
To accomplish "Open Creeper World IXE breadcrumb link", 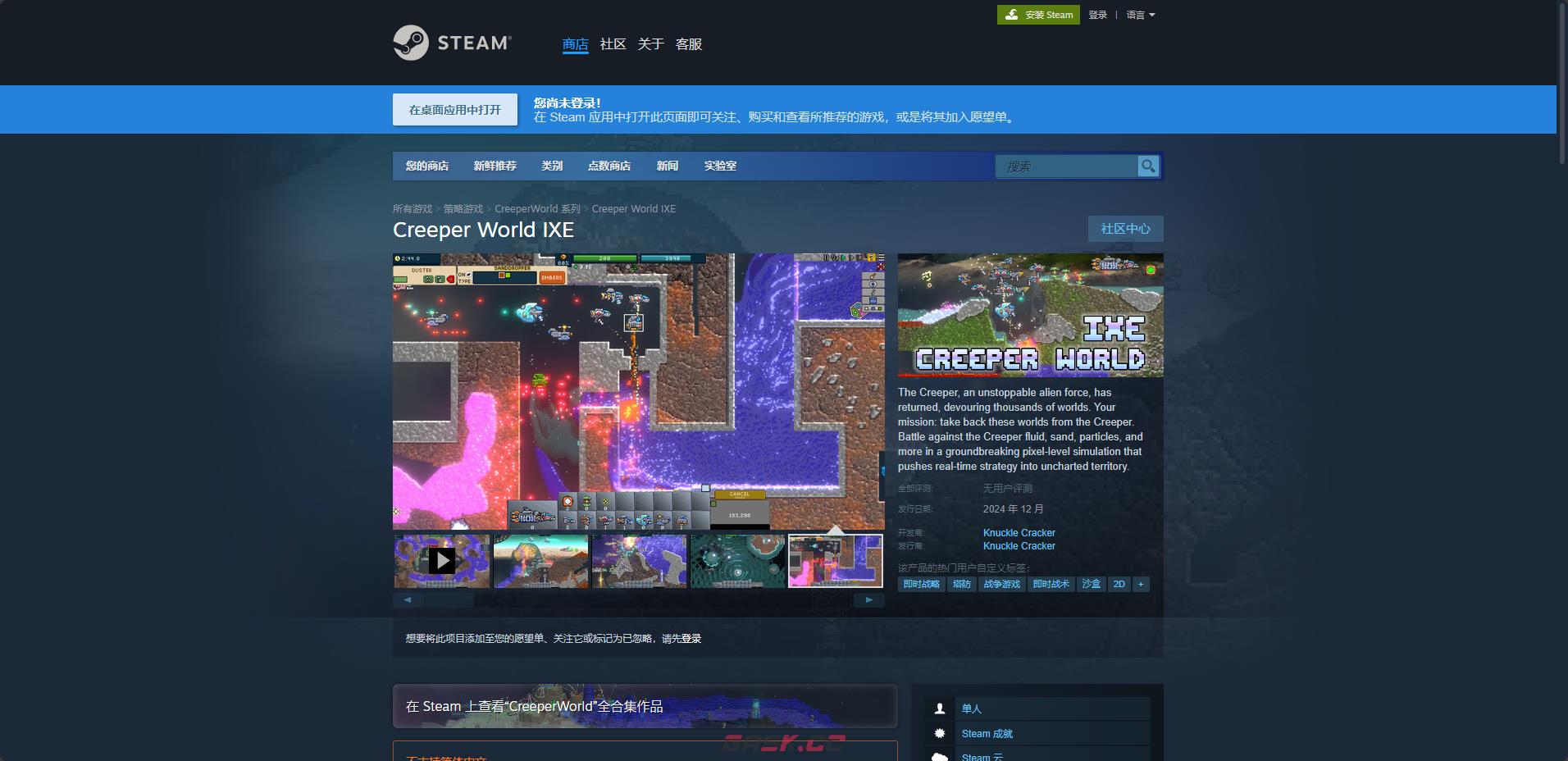I will [634, 209].
